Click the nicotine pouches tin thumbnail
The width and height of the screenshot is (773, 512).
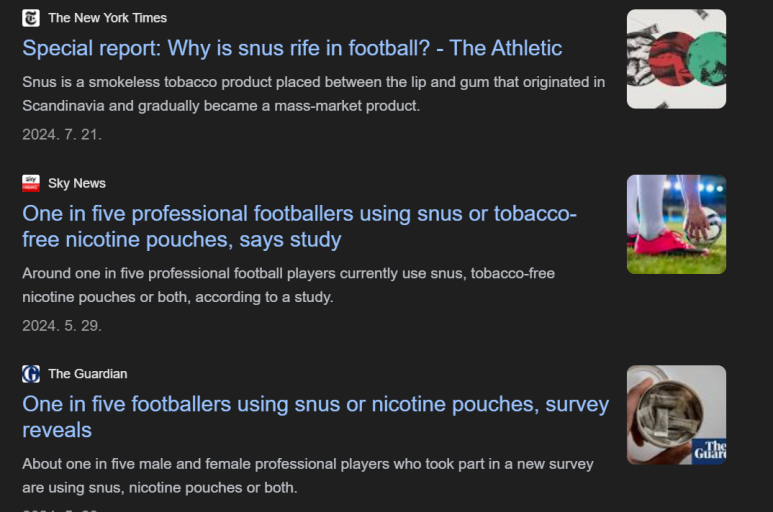click(676, 415)
